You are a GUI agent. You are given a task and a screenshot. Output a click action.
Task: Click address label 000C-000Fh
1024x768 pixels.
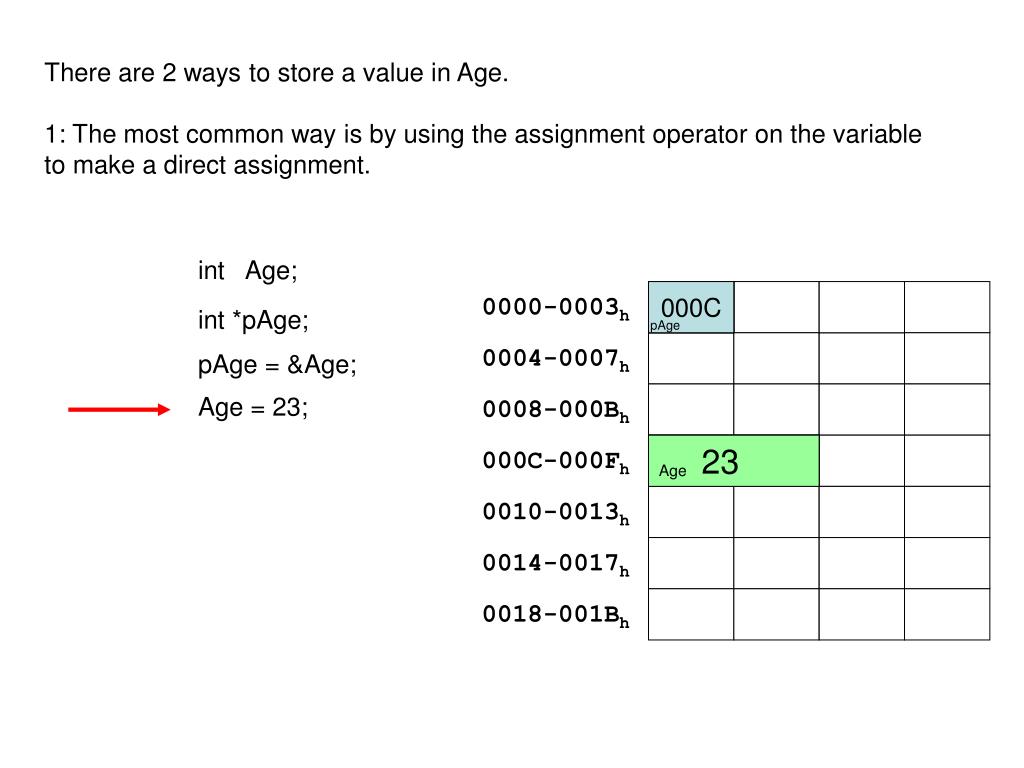pyautogui.click(x=556, y=461)
